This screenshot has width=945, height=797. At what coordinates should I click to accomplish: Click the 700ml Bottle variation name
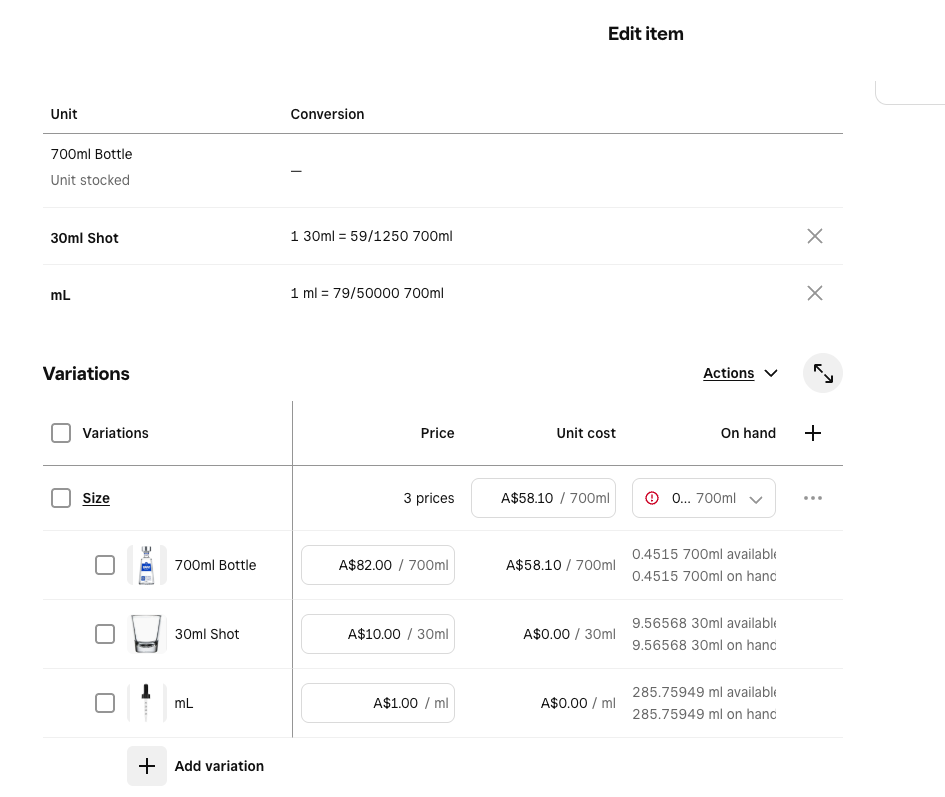(x=215, y=565)
